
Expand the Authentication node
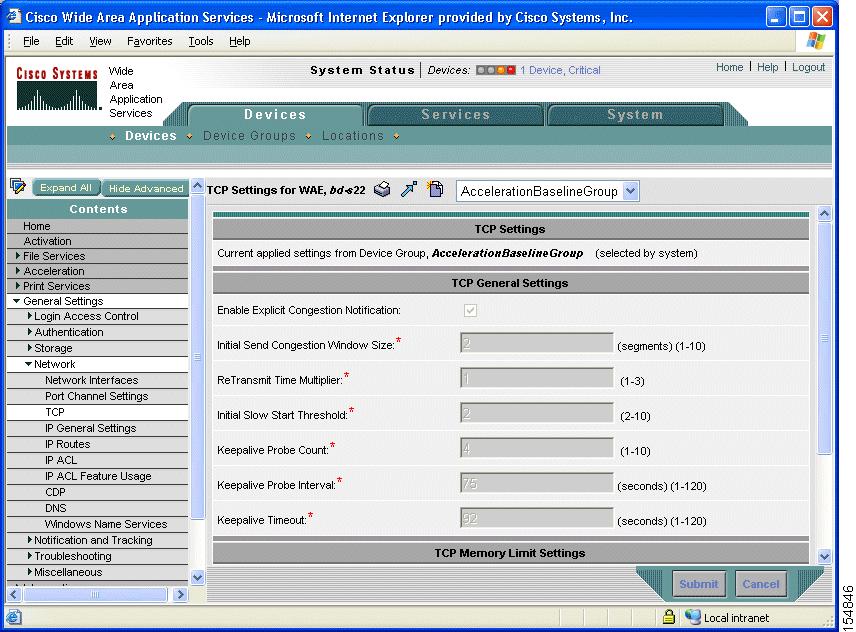29,332
